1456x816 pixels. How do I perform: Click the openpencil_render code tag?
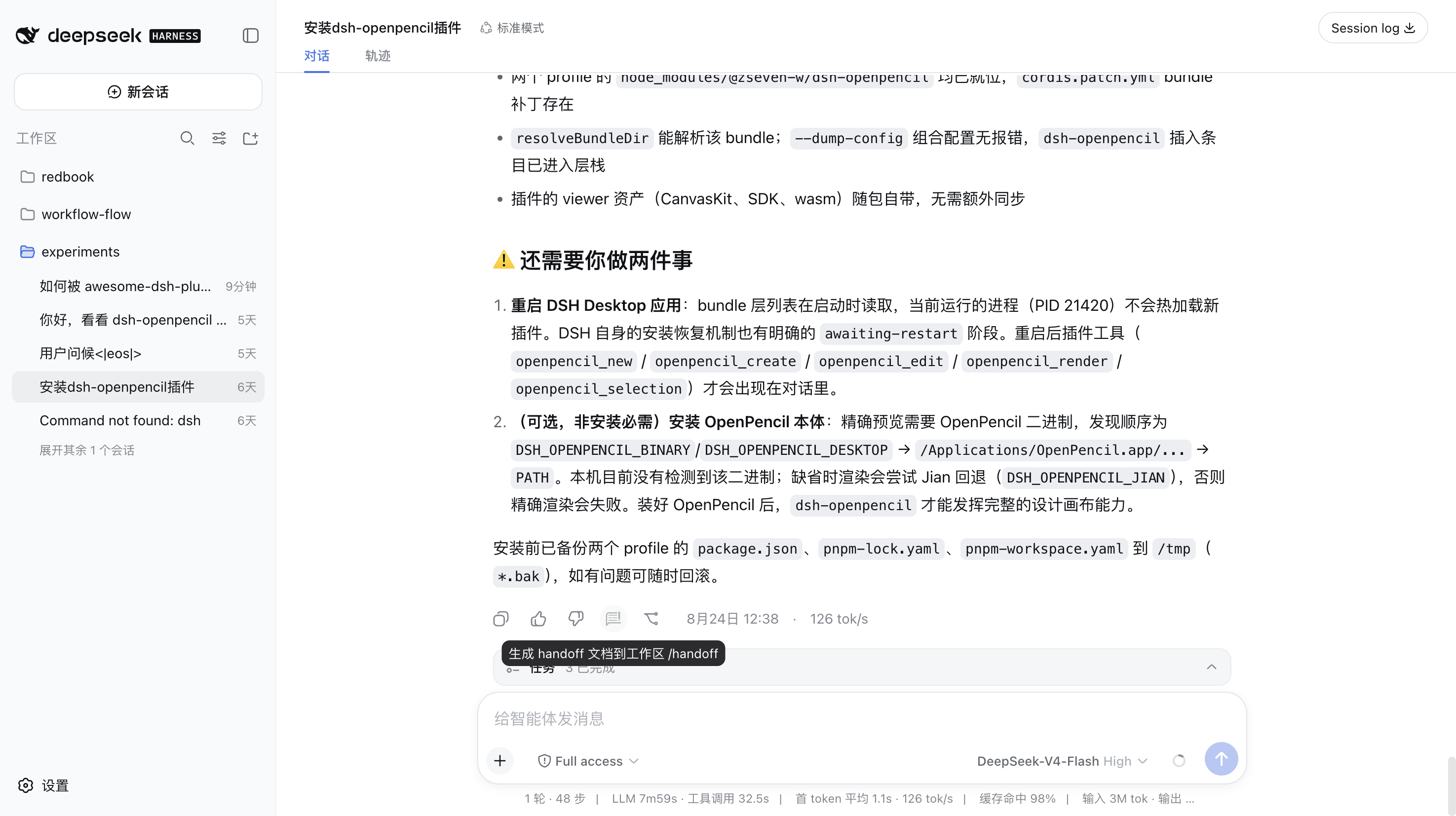click(1036, 361)
